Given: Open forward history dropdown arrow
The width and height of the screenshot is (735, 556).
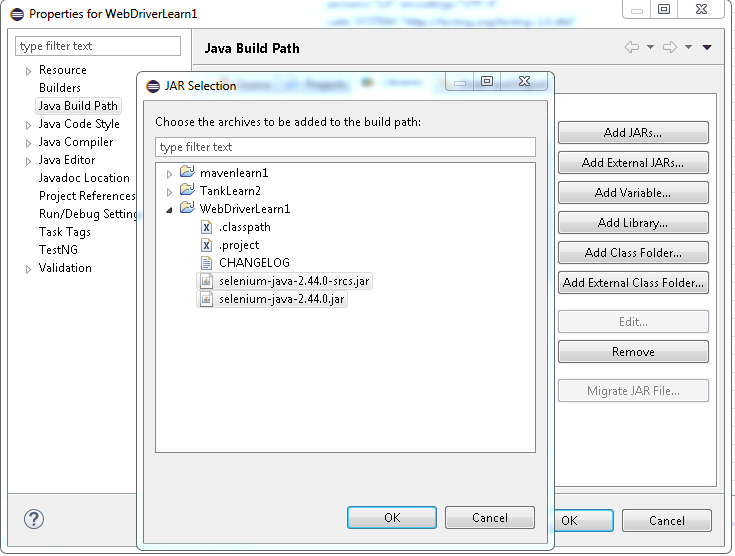Looking at the screenshot, I should coord(688,47).
